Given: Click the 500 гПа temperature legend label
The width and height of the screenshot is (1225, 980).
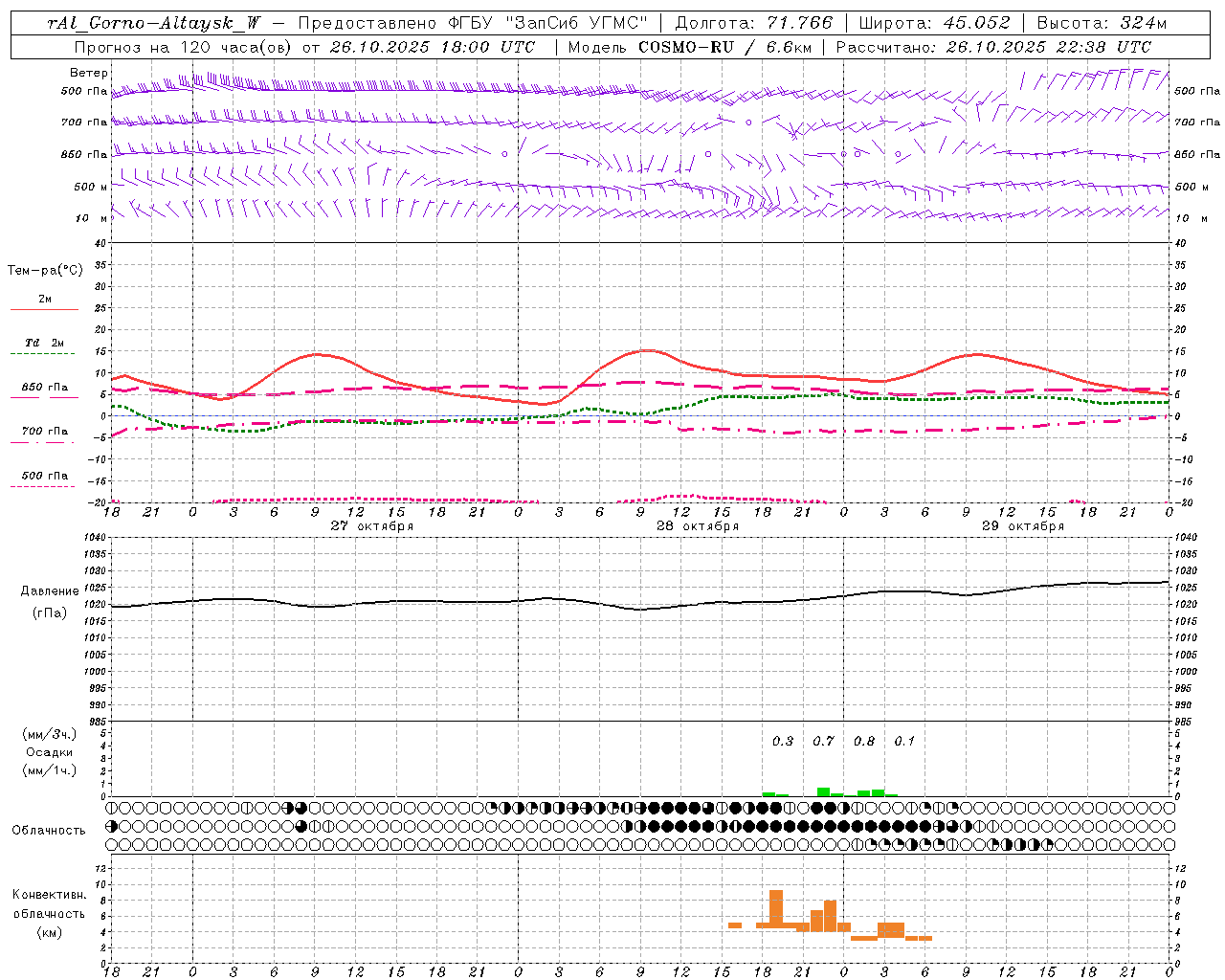Looking at the screenshot, I should click(45, 475).
